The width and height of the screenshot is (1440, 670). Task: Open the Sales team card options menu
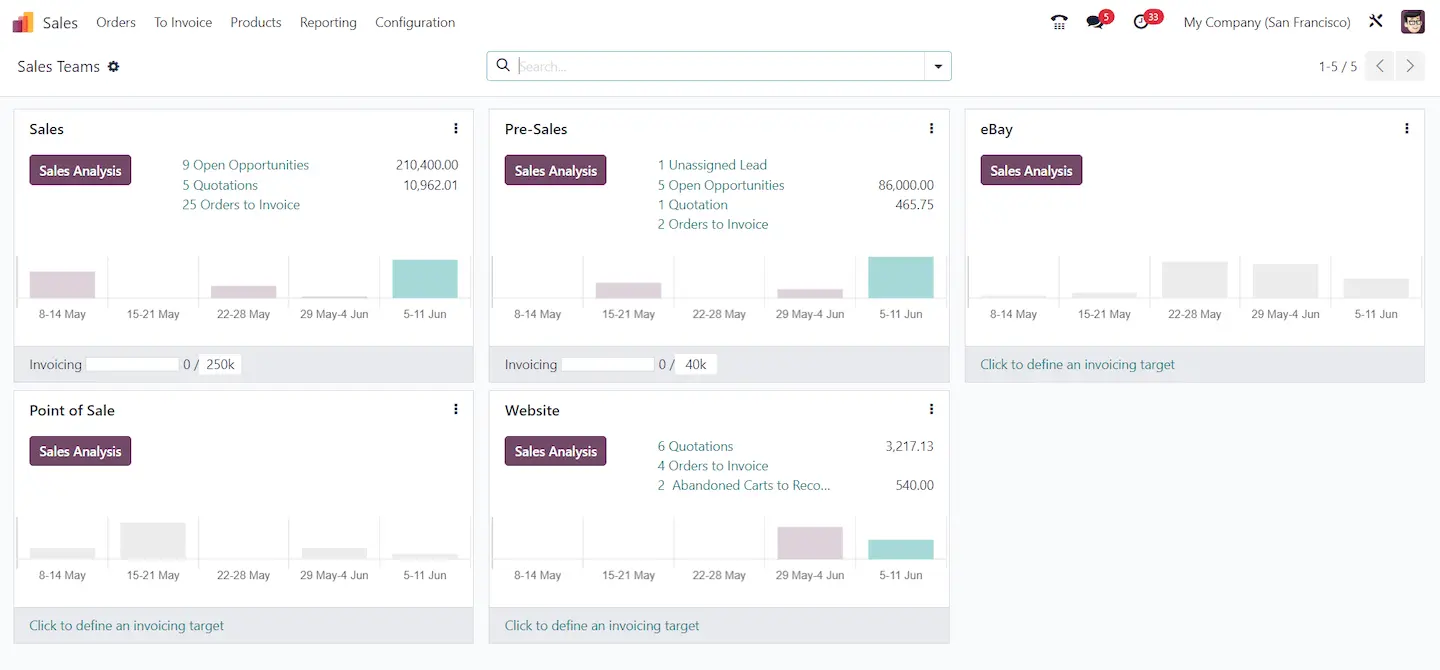[456, 129]
